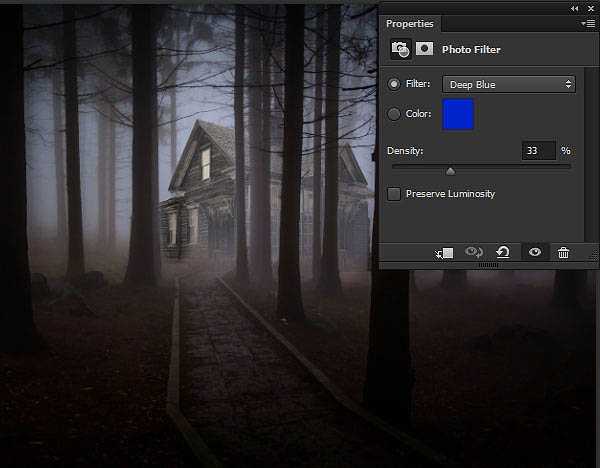Select the layer mask icon
This screenshot has height=468, width=600.
pos(424,48)
